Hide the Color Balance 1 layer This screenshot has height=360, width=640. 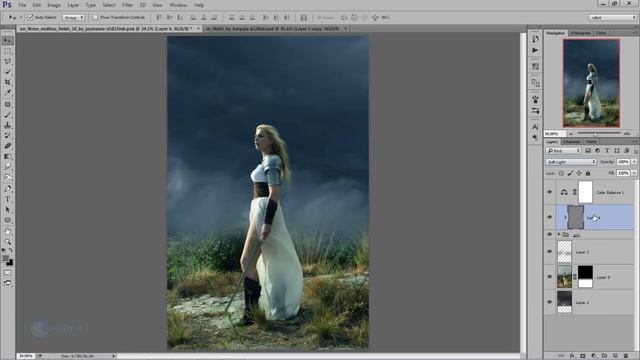tap(549, 192)
